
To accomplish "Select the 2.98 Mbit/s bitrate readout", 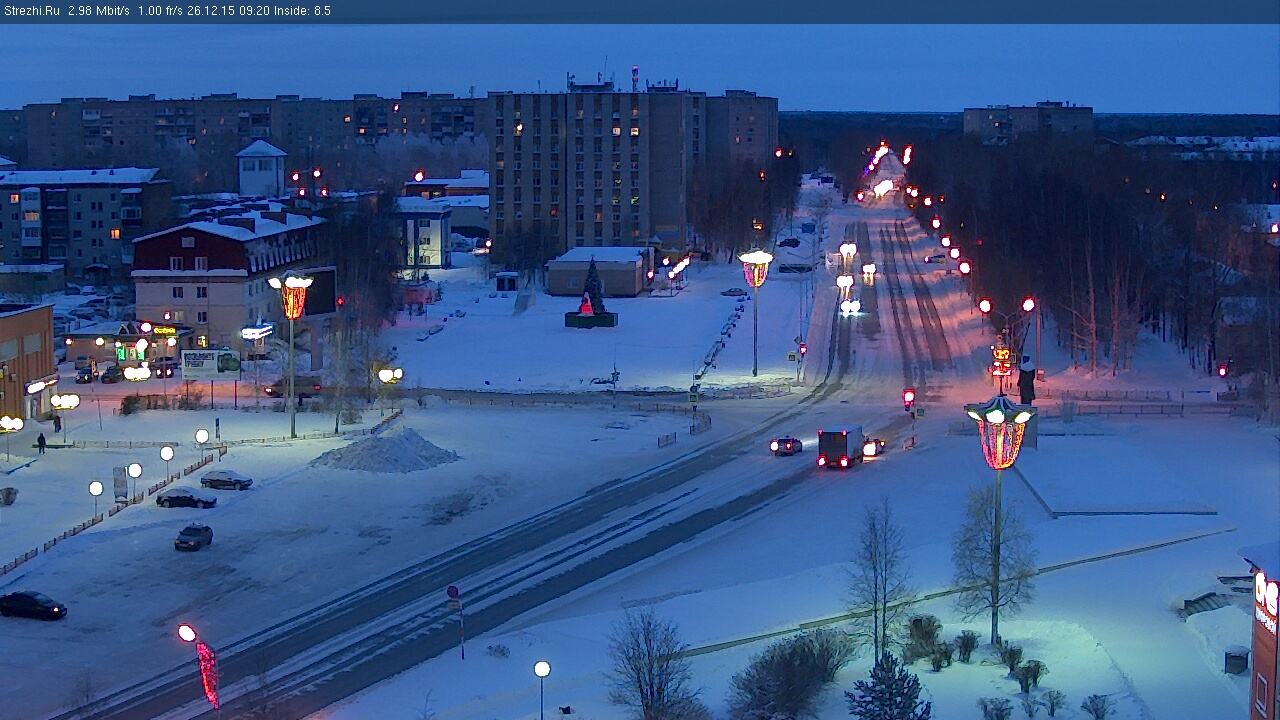I will tap(99, 11).
